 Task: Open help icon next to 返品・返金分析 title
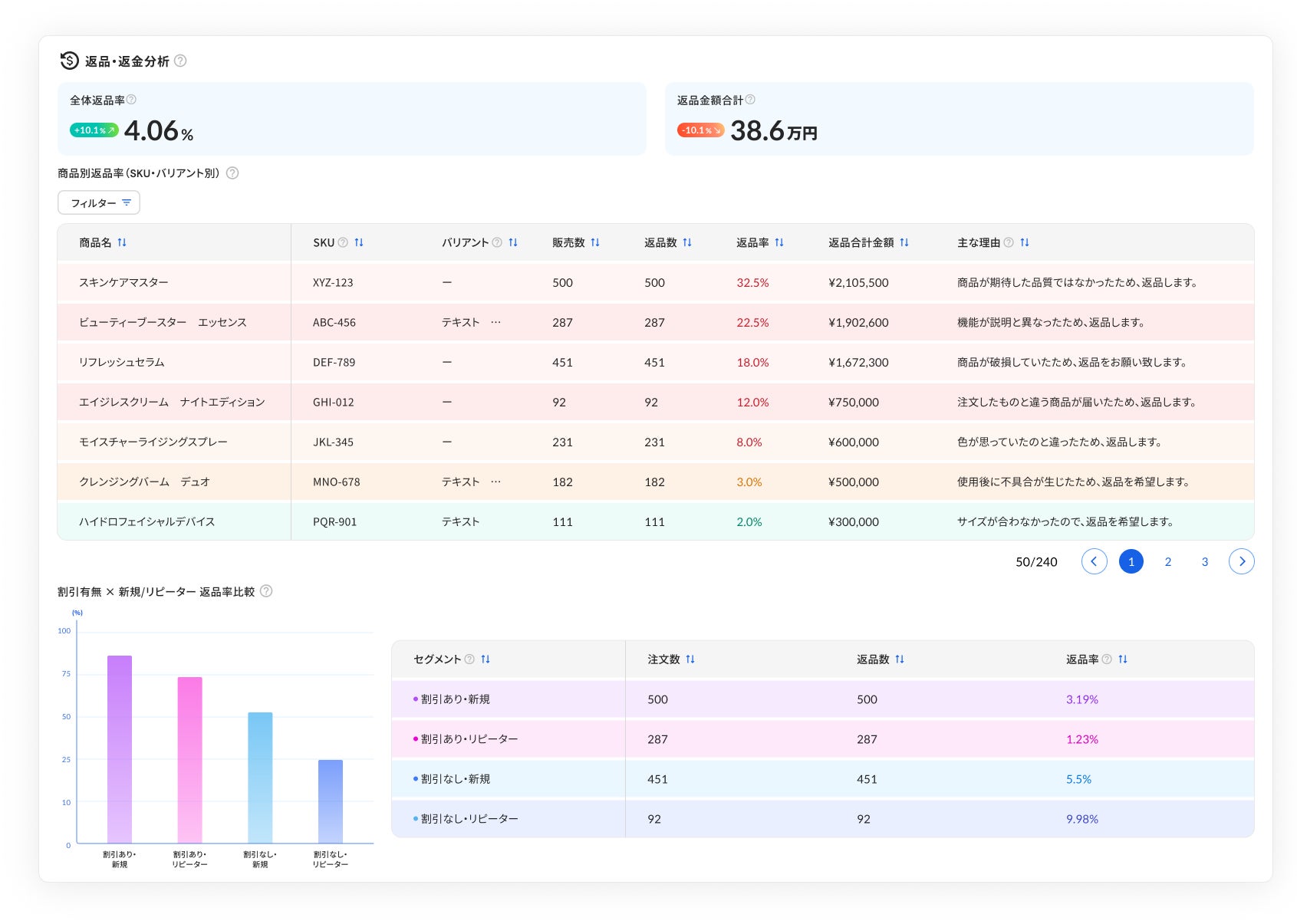(x=180, y=61)
